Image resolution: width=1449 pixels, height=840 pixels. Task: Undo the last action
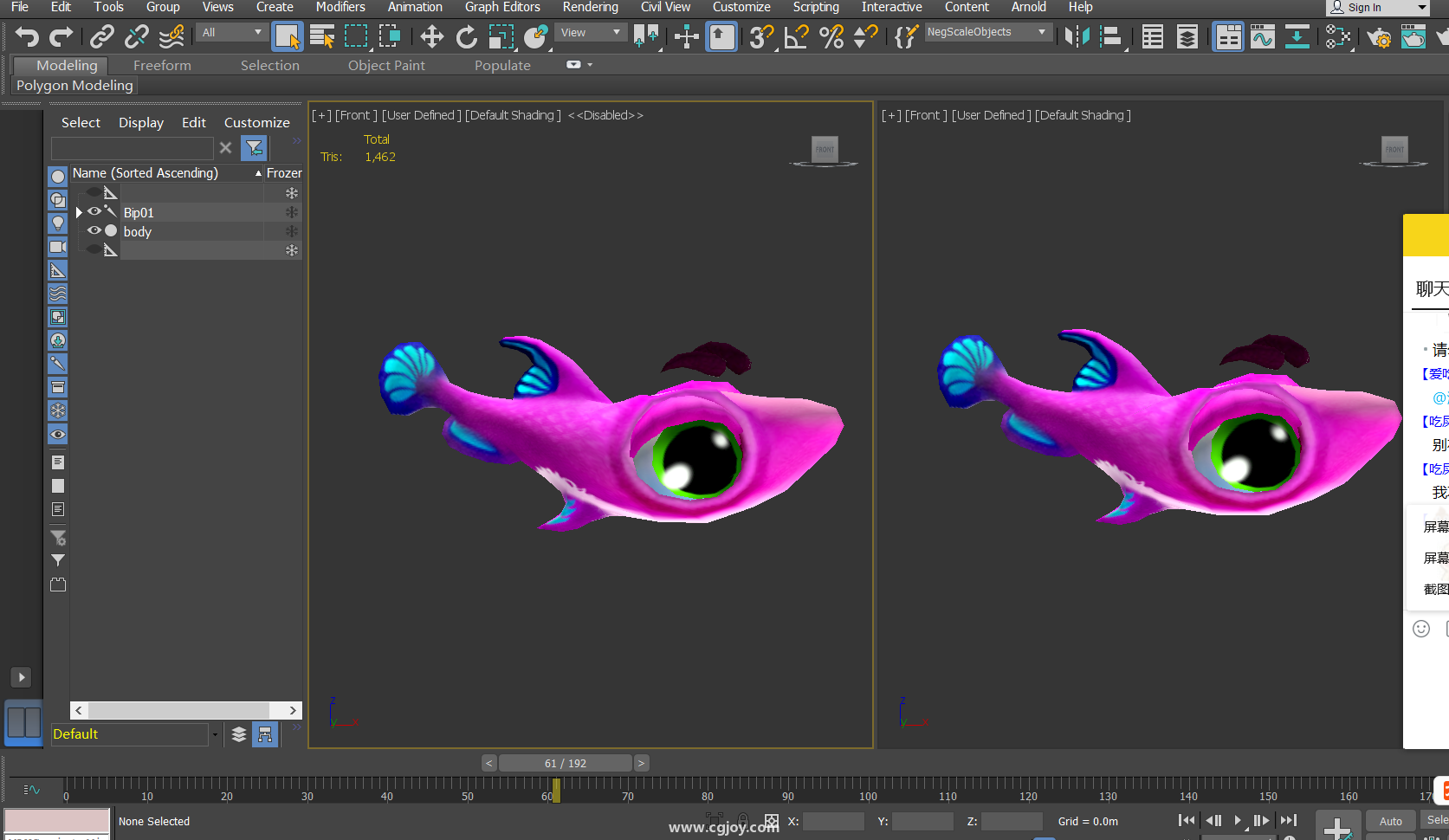coord(27,36)
